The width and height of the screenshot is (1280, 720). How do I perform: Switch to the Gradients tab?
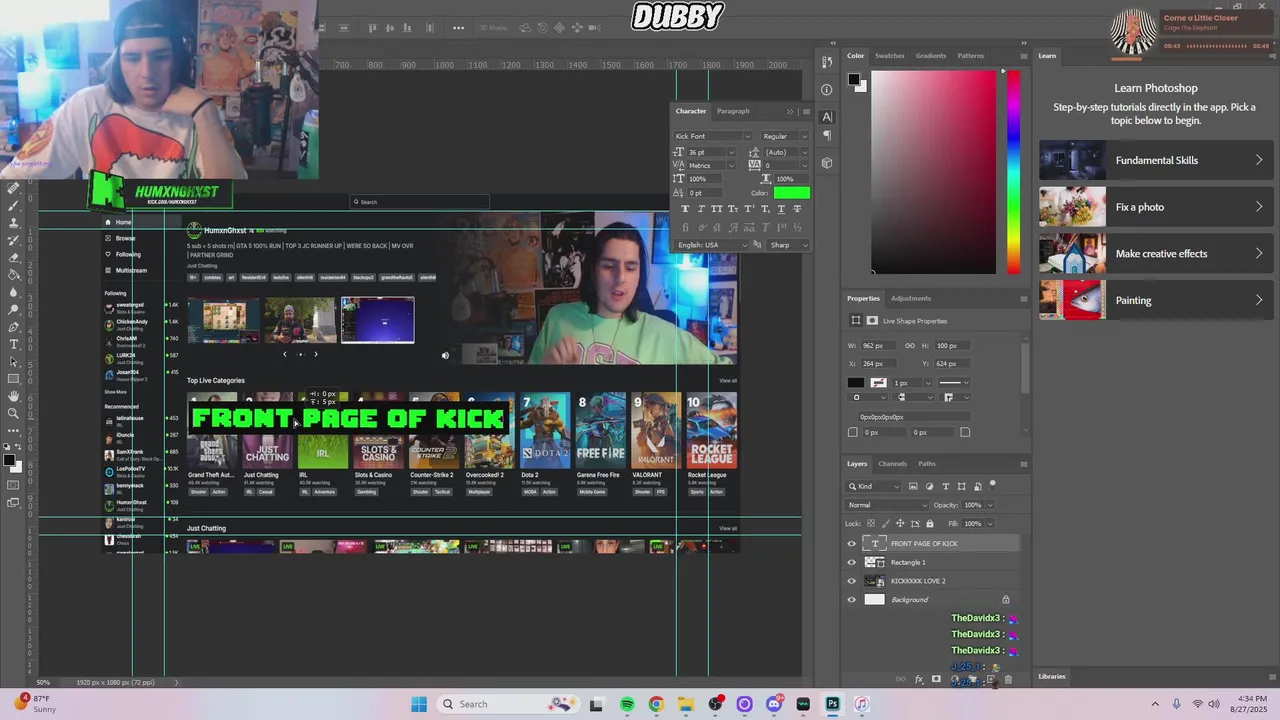930,56
